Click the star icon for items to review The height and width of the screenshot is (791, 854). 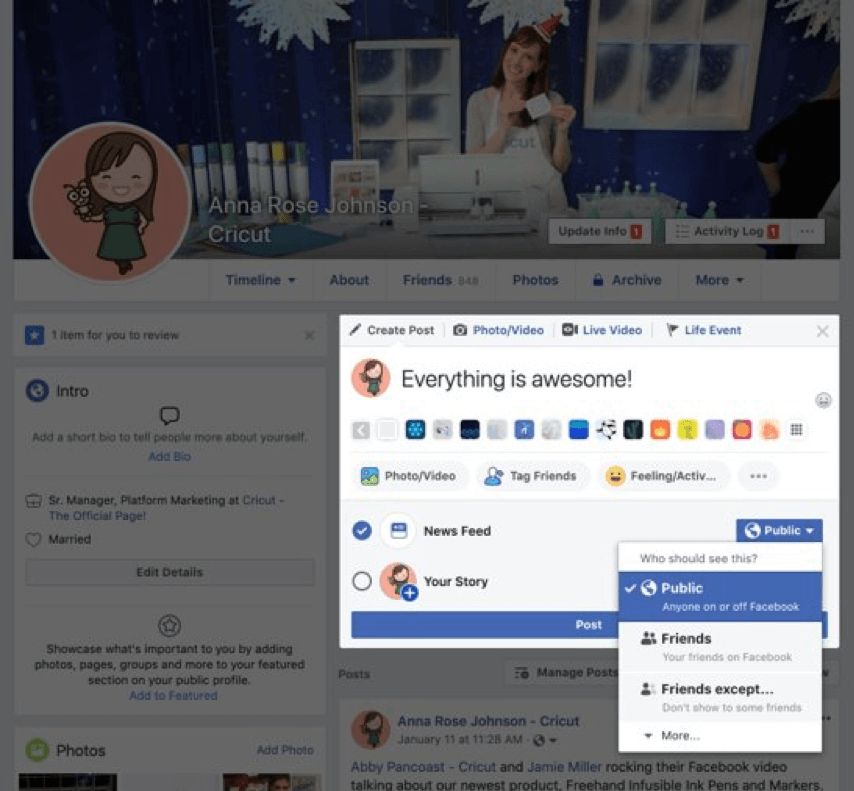34,335
